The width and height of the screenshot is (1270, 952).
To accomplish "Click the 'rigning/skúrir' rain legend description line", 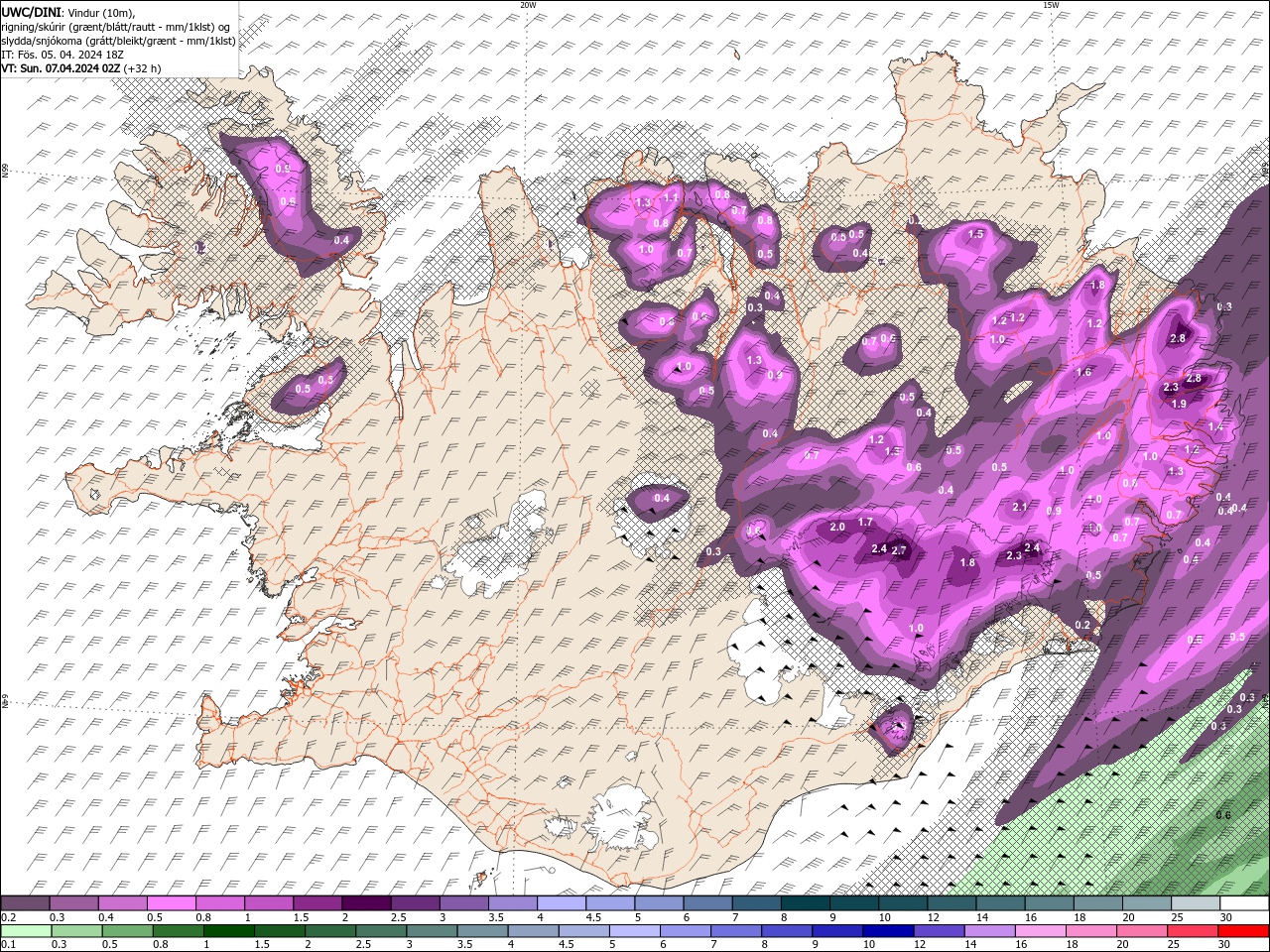I will pos(116,26).
